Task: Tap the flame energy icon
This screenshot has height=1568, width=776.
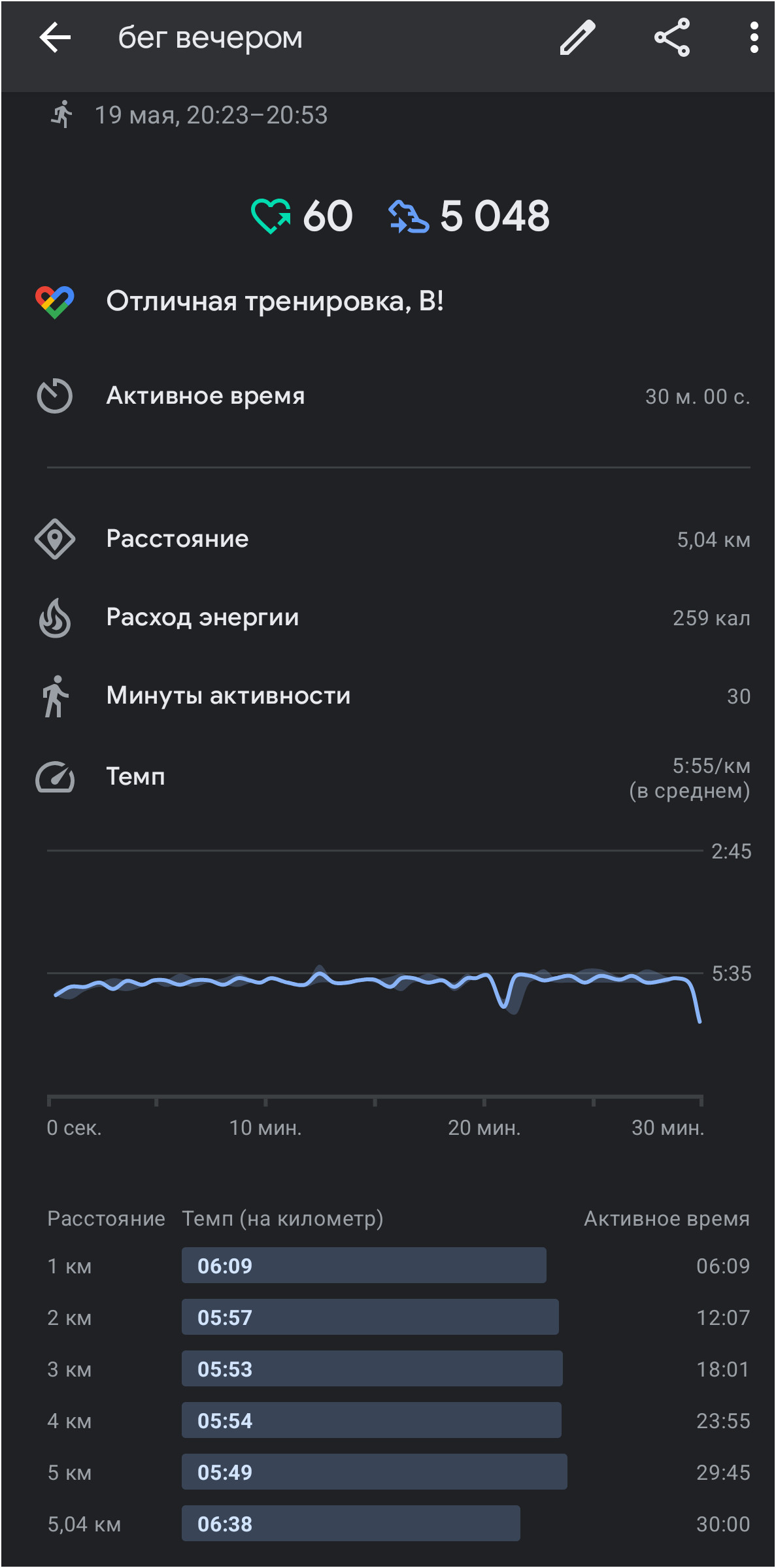Action: [55, 617]
